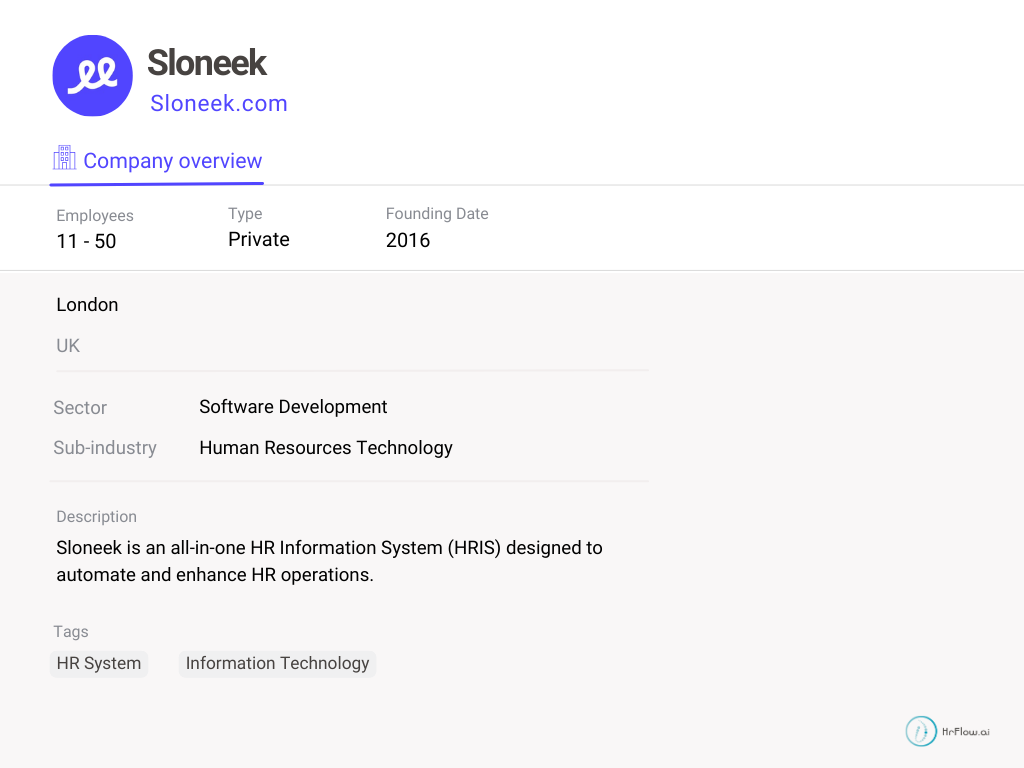Screen dimensions: 1024x768
Task: Select the Company overview tab
Action: click(x=172, y=161)
